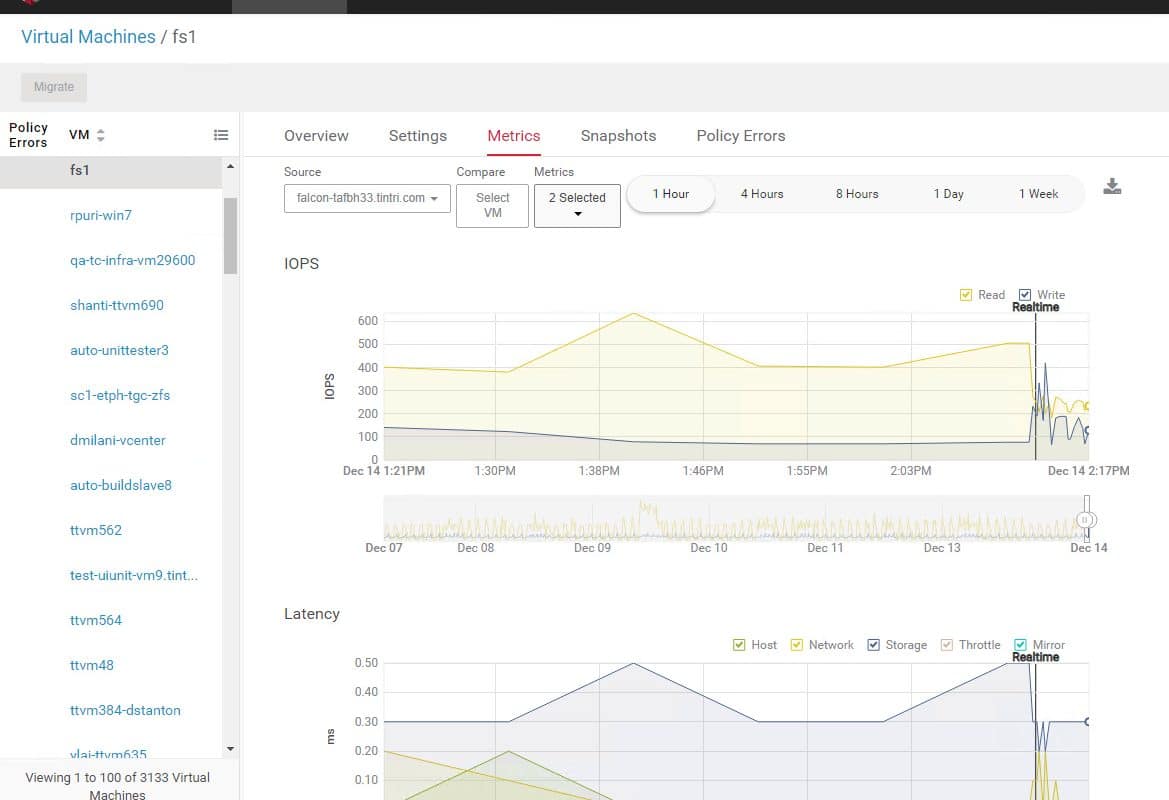Select the 4 Hours time range
This screenshot has width=1169, height=800.
(x=762, y=194)
